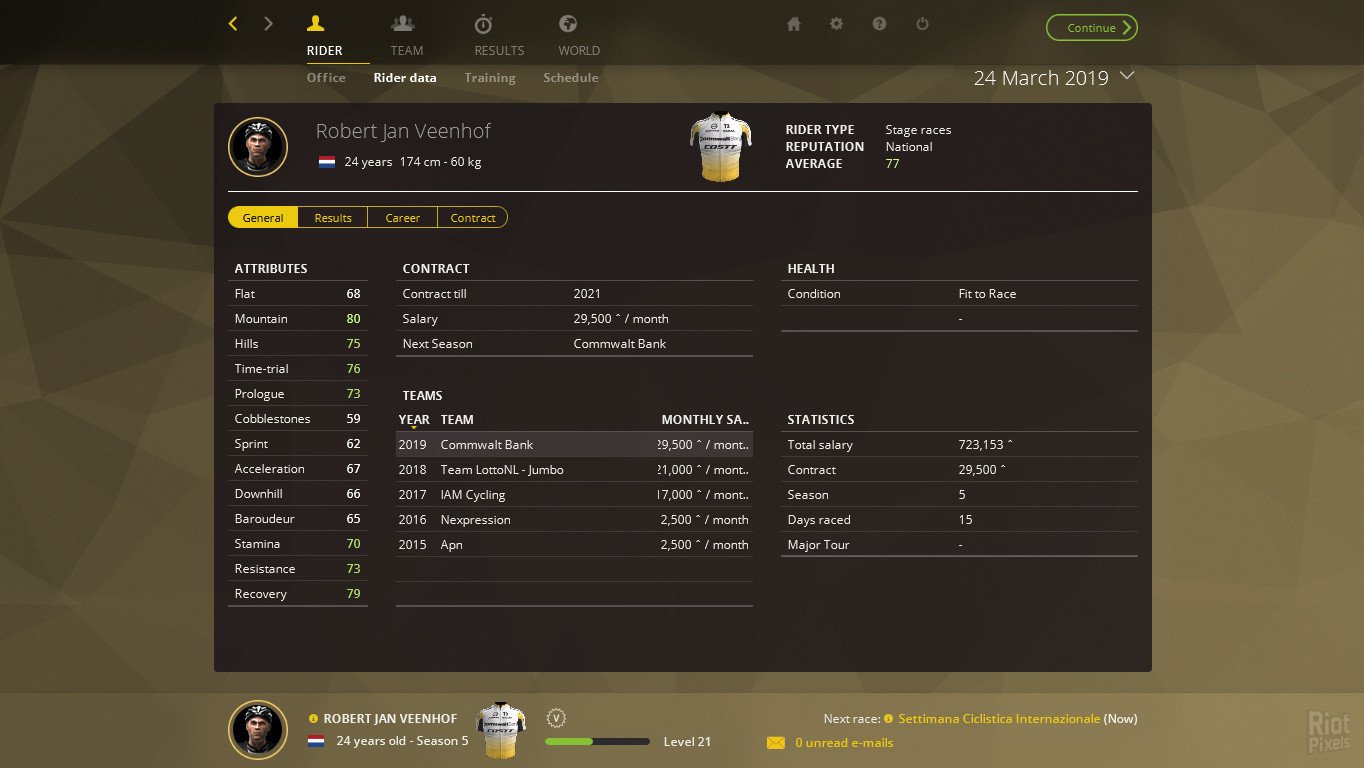The image size is (1364, 768).
Task: Open the Schedule menu item
Action: pos(570,77)
